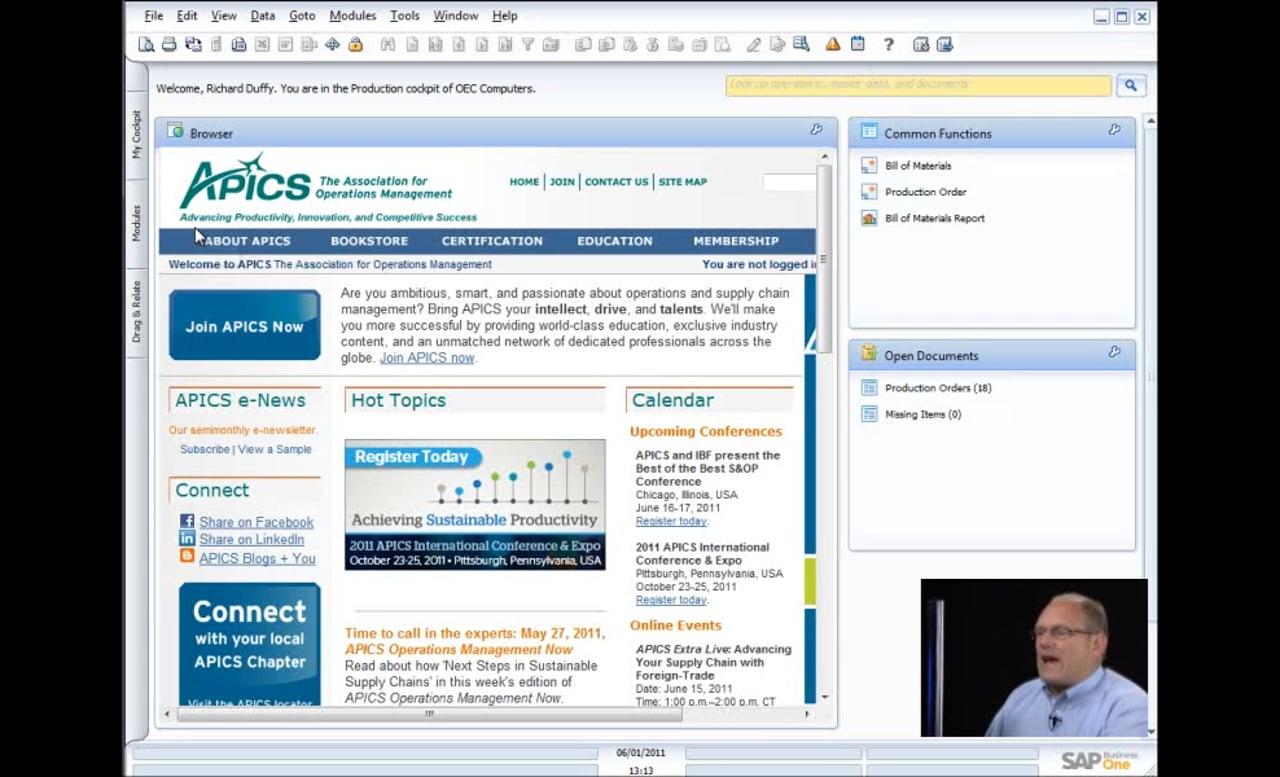Click the Filter funnel toolbar icon
Viewport: 1280px width, 777px height.
[528, 44]
